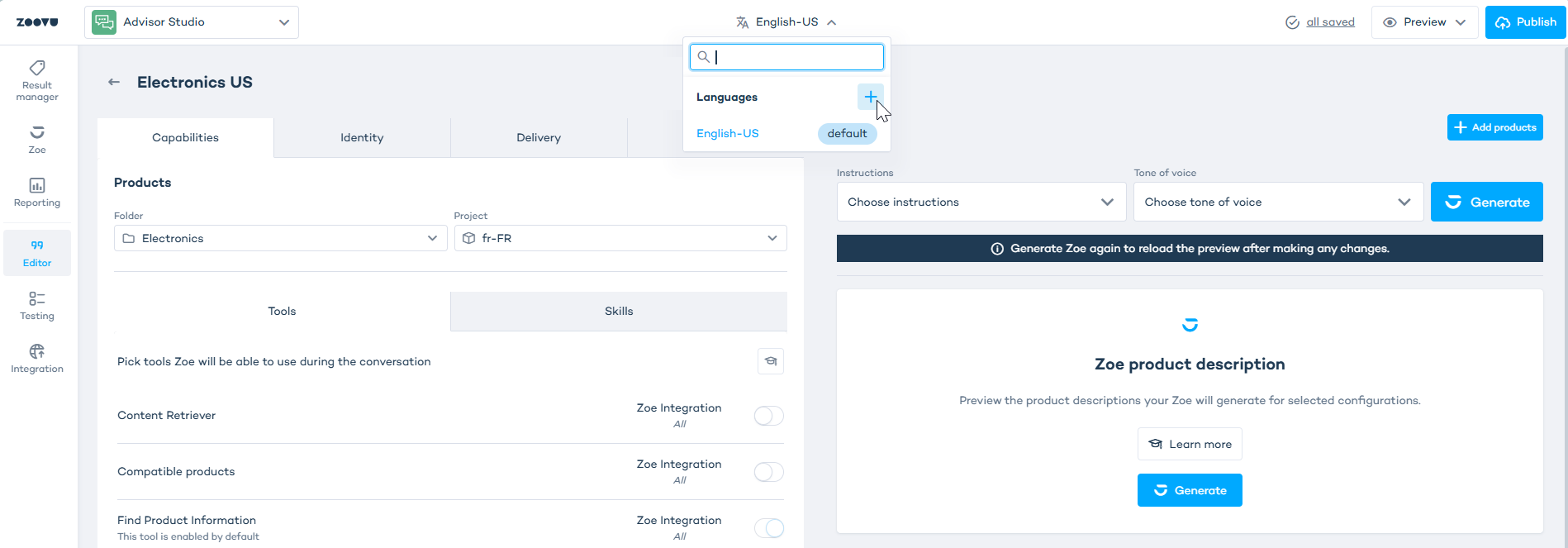Click the Products section heading
This screenshot has width=1568, height=548.
pos(143,183)
